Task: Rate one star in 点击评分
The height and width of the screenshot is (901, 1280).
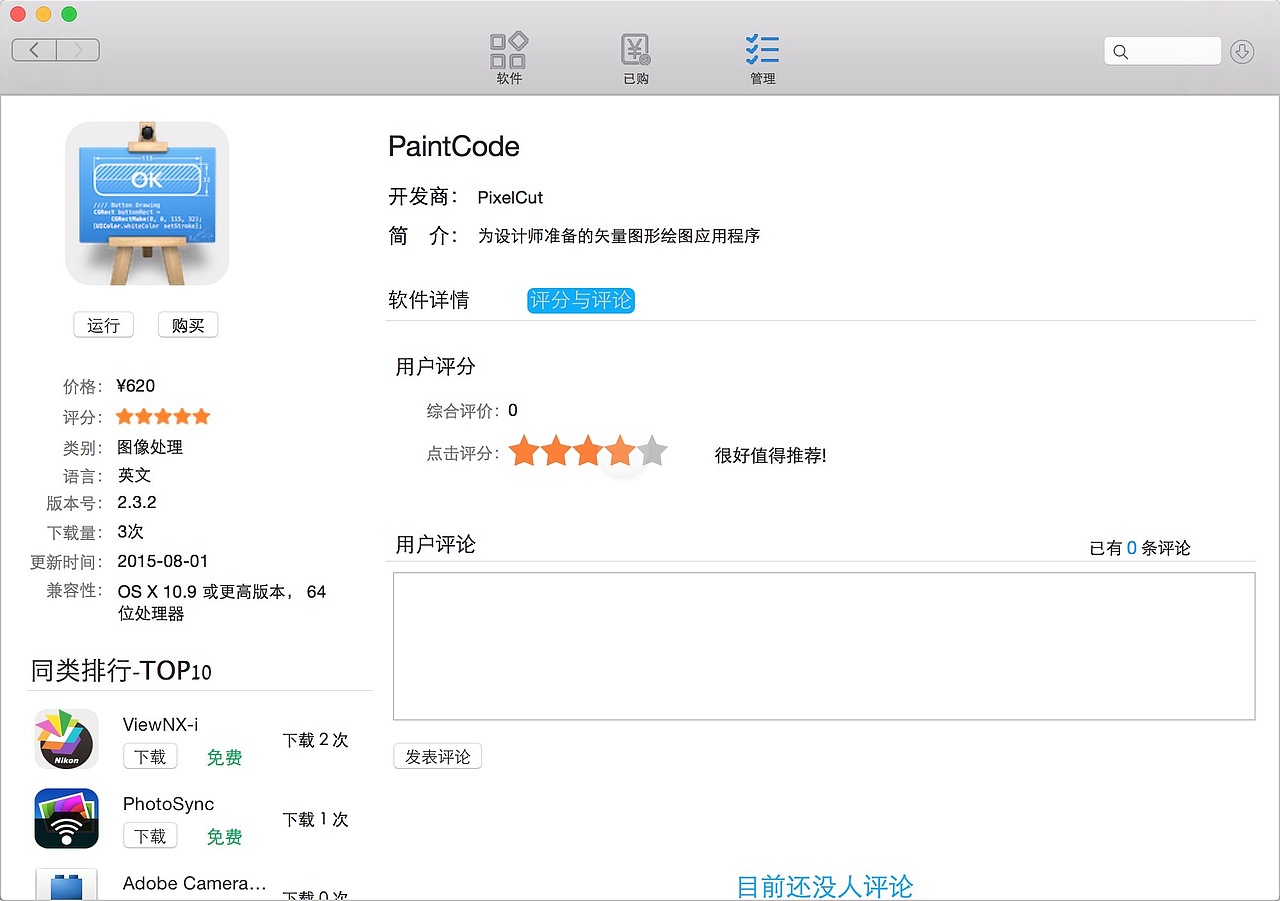Action: click(x=523, y=451)
